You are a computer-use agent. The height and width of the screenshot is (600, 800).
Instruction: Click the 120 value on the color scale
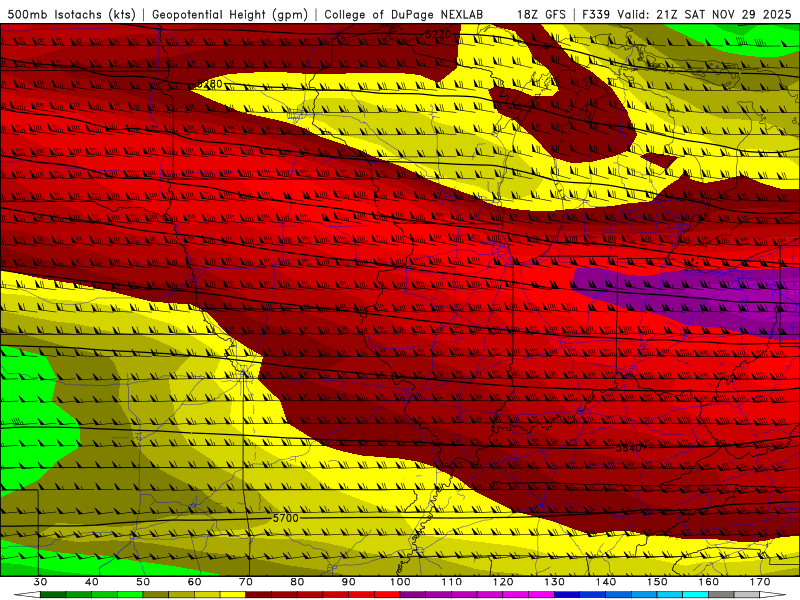coord(503,582)
